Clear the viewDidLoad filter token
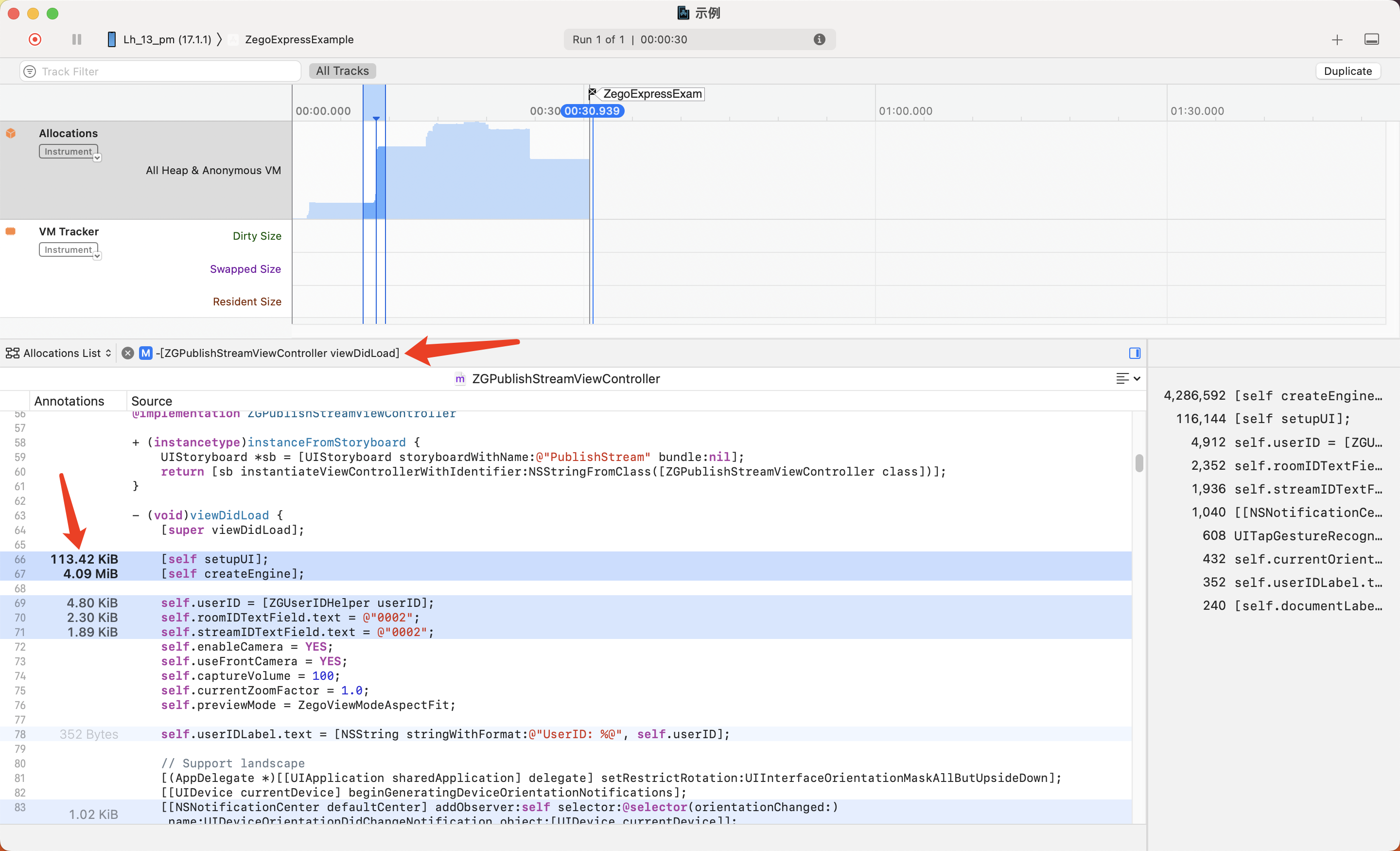This screenshot has width=1400, height=851. [x=127, y=353]
